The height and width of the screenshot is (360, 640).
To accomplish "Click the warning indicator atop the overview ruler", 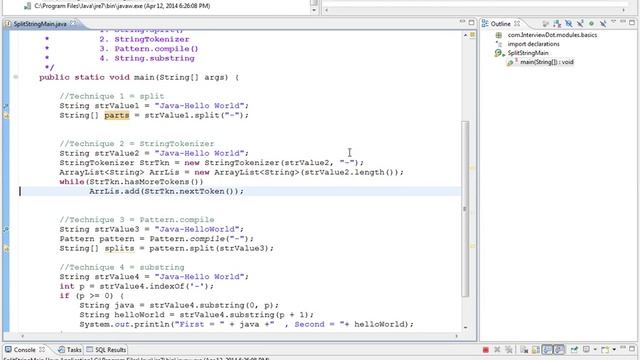I will pyautogui.click(x=472, y=35).
